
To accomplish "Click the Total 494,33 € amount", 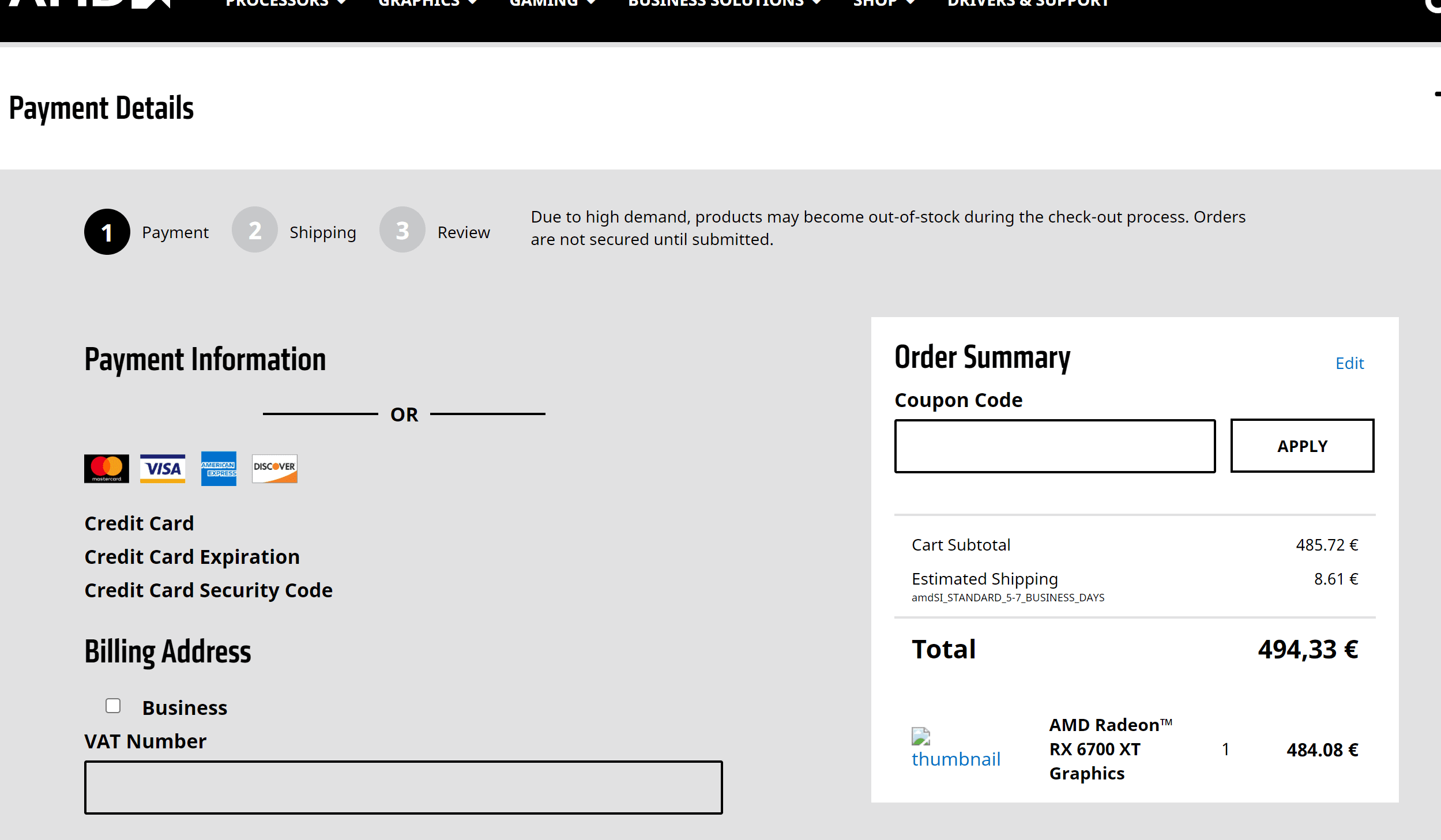I will (1308, 650).
